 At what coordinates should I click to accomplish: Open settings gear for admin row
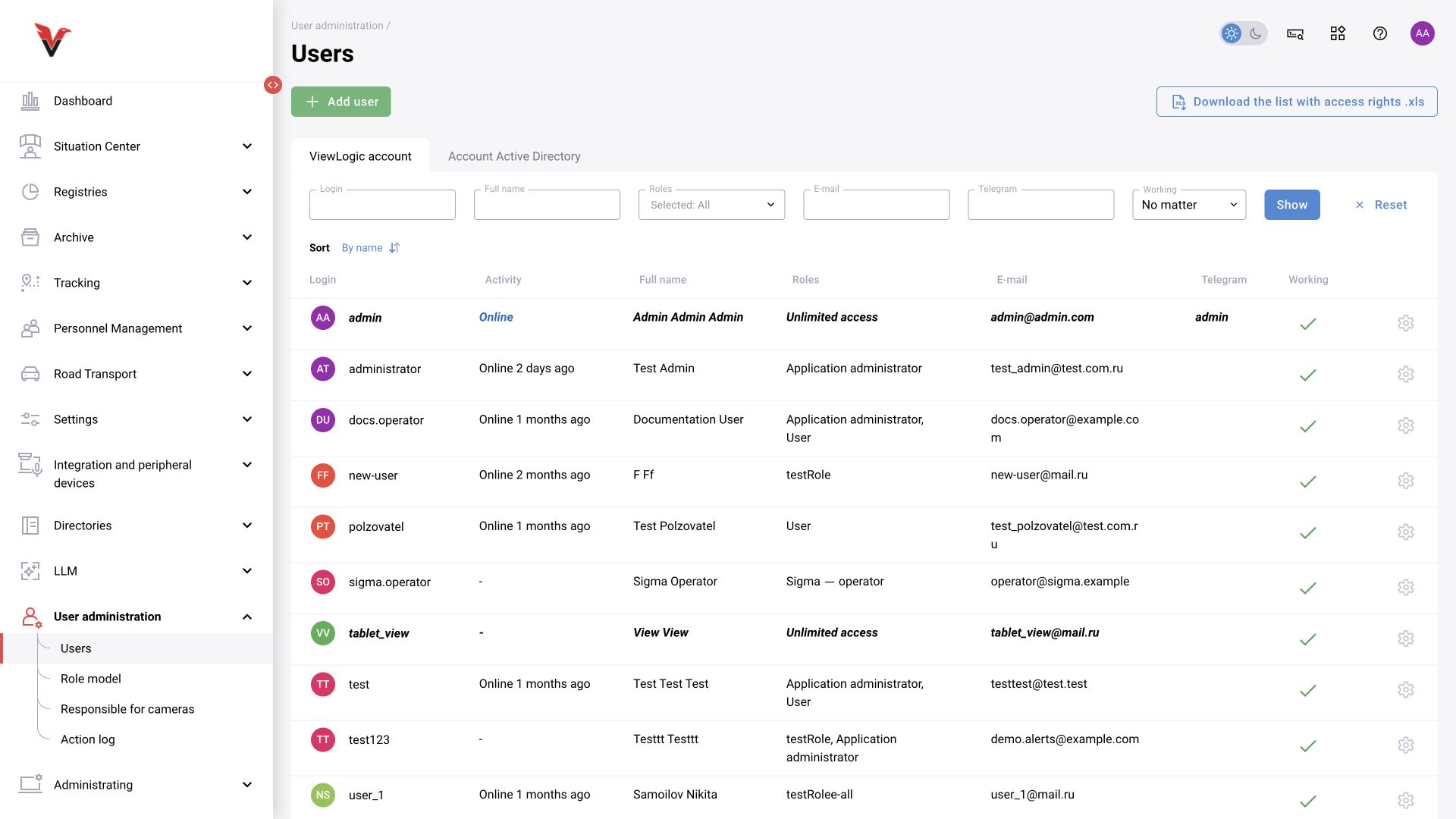pyautogui.click(x=1406, y=323)
